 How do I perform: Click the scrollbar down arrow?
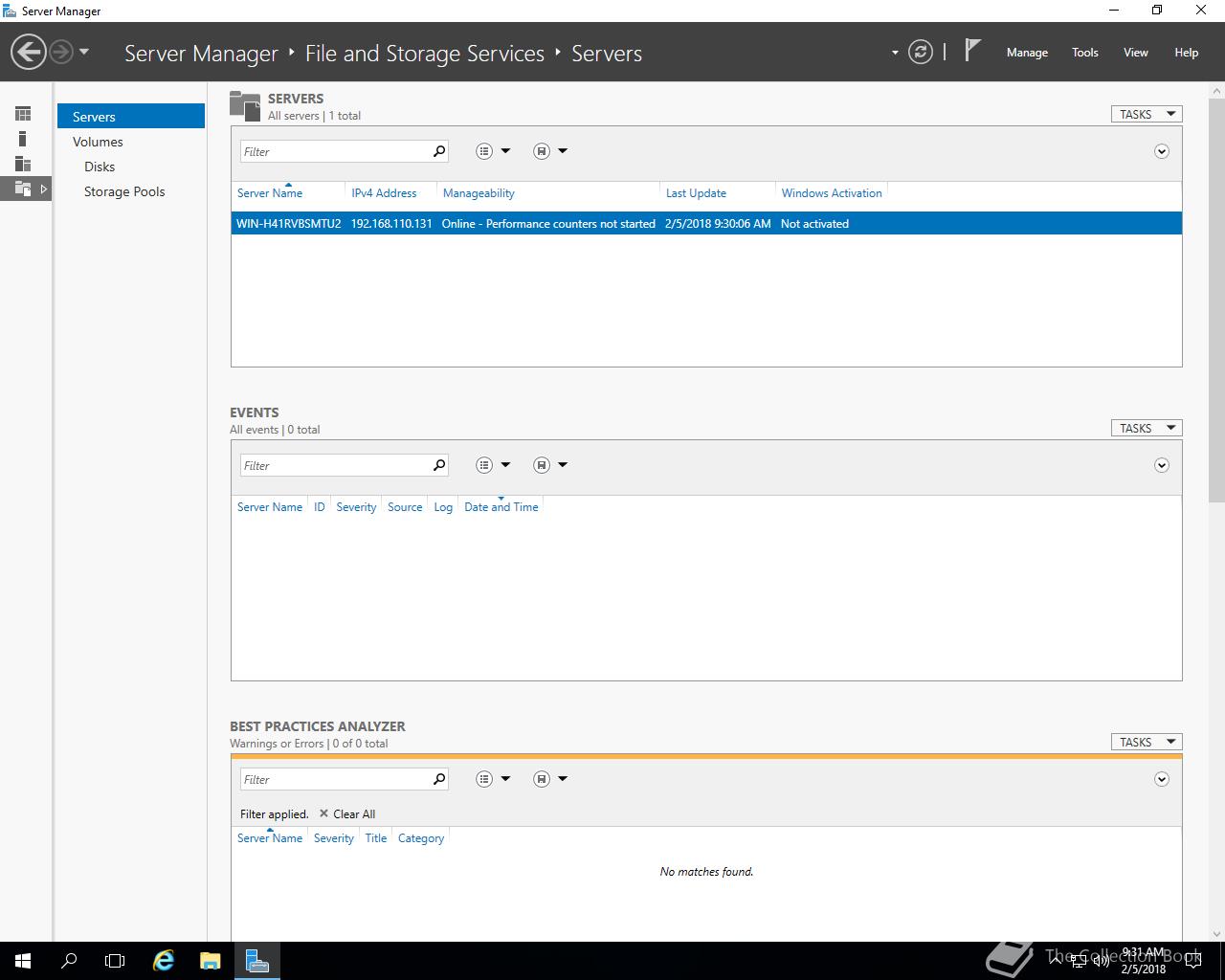point(1217,933)
